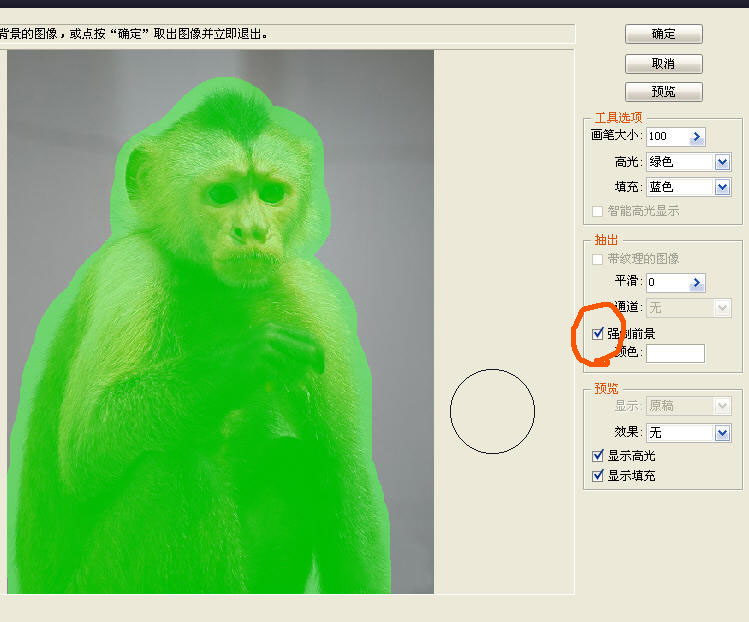749x622 pixels.
Task: Click the 取消 button
Action: coord(663,64)
